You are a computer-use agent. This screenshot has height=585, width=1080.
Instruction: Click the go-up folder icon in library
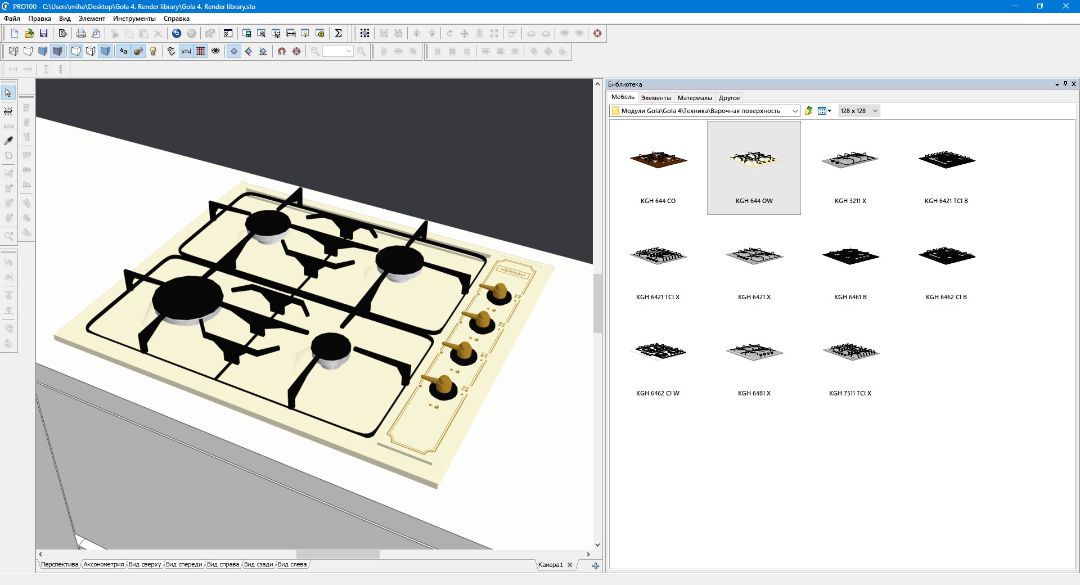808,111
